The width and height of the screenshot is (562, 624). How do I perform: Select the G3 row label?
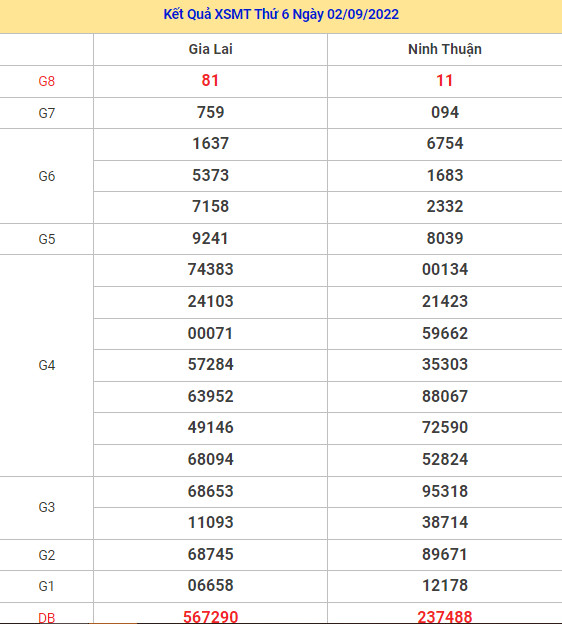47,507
